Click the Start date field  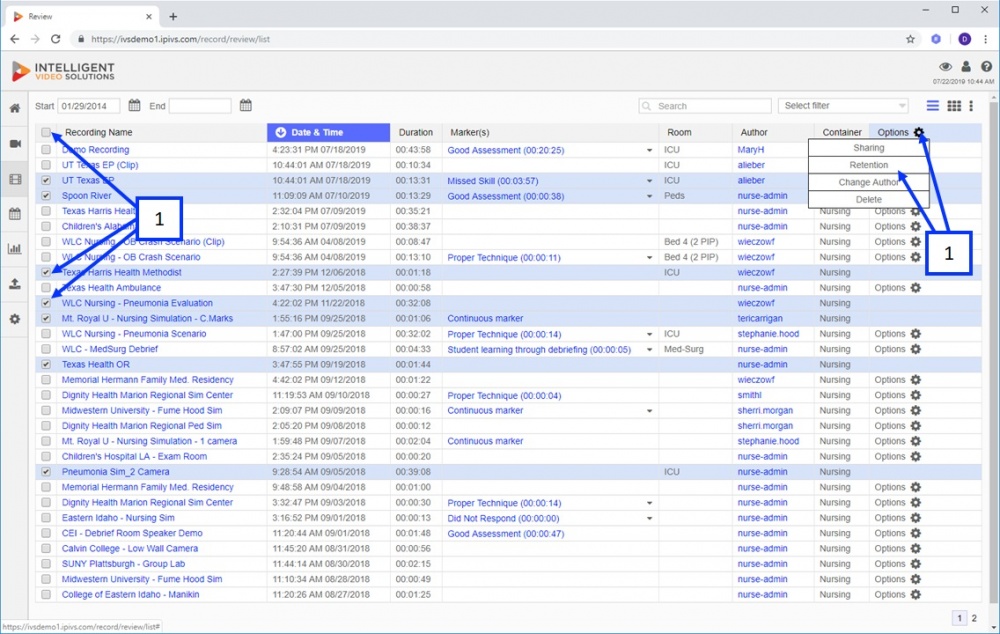pos(89,106)
